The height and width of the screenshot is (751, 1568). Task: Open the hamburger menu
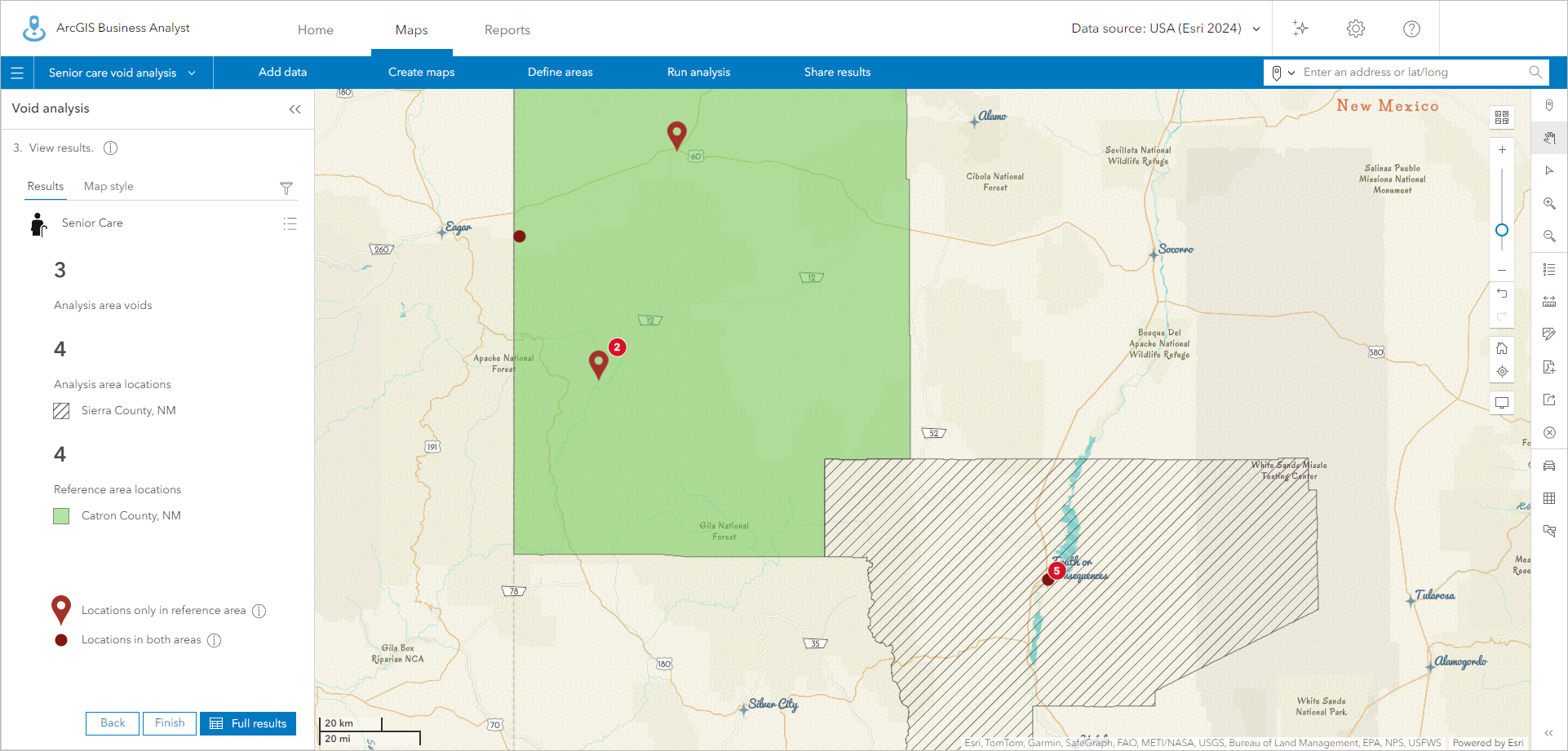pos(17,73)
